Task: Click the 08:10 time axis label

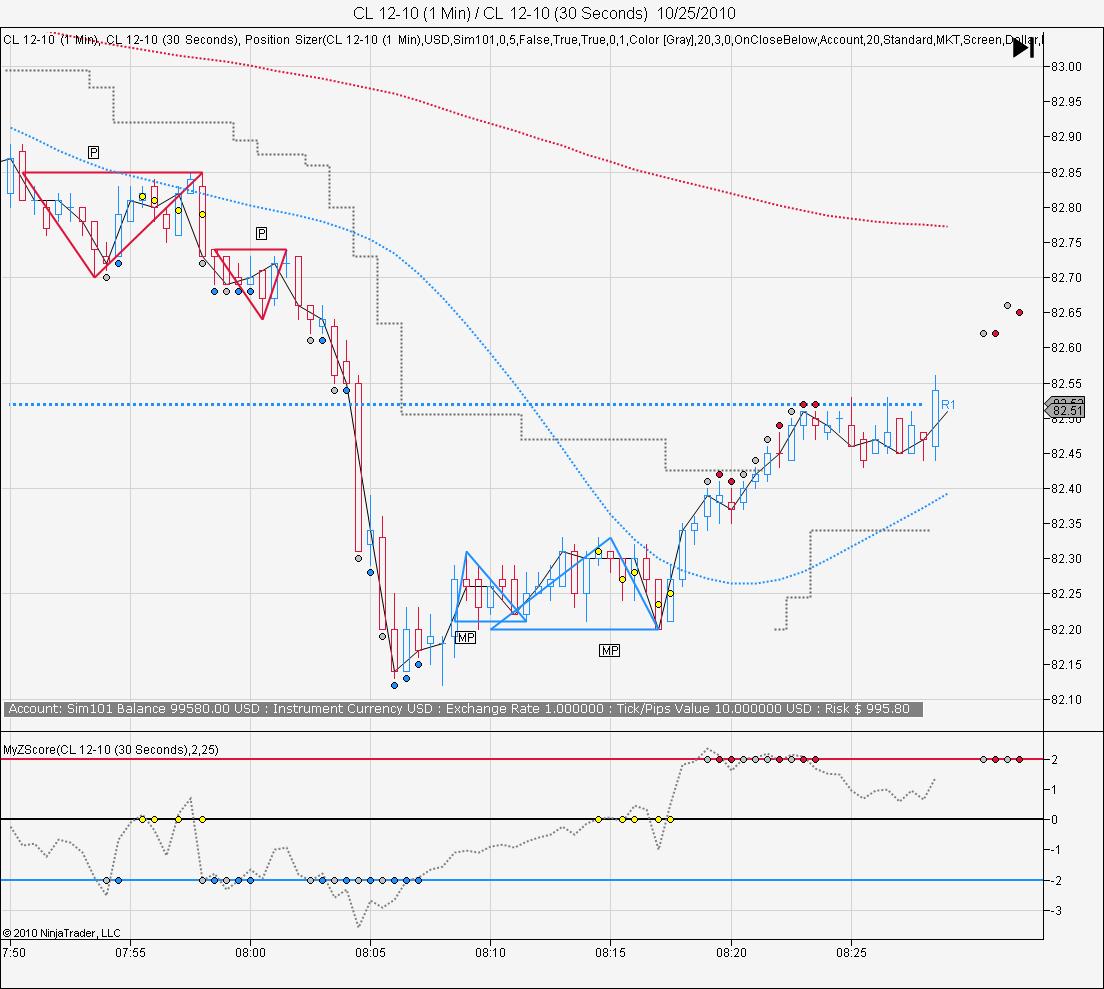Action: [x=490, y=952]
